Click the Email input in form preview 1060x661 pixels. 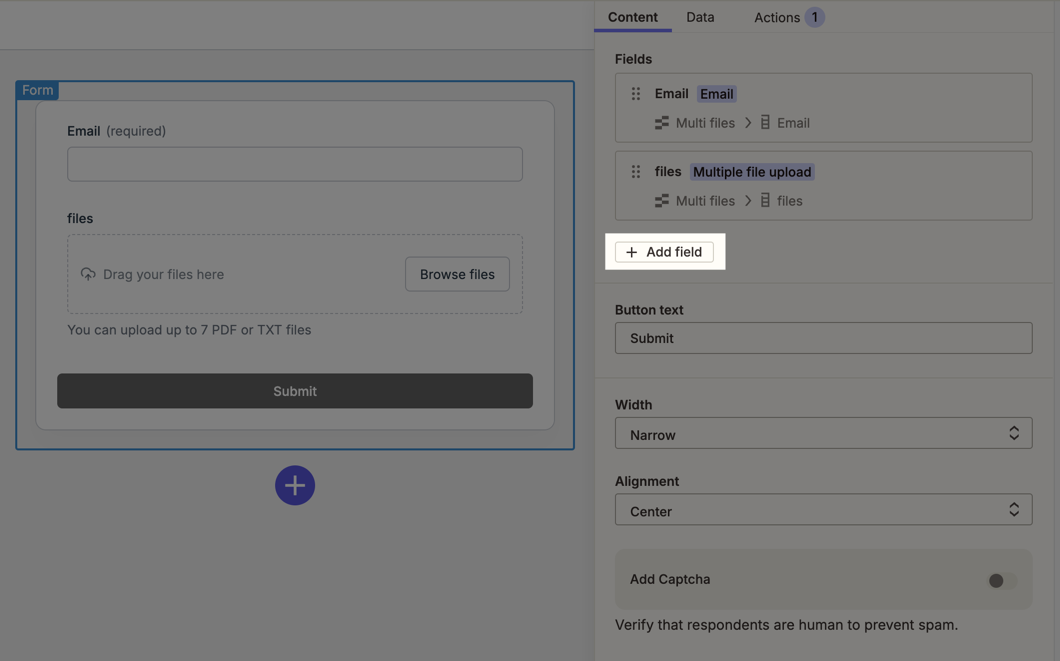(295, 164)
